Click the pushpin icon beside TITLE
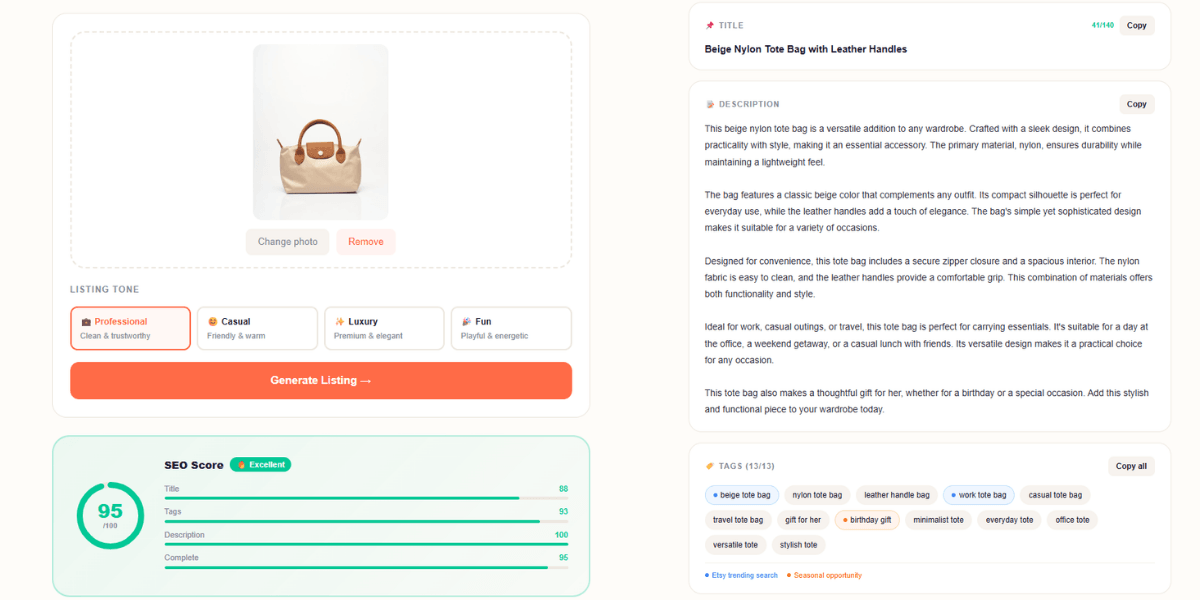 (x=710, y=26)
